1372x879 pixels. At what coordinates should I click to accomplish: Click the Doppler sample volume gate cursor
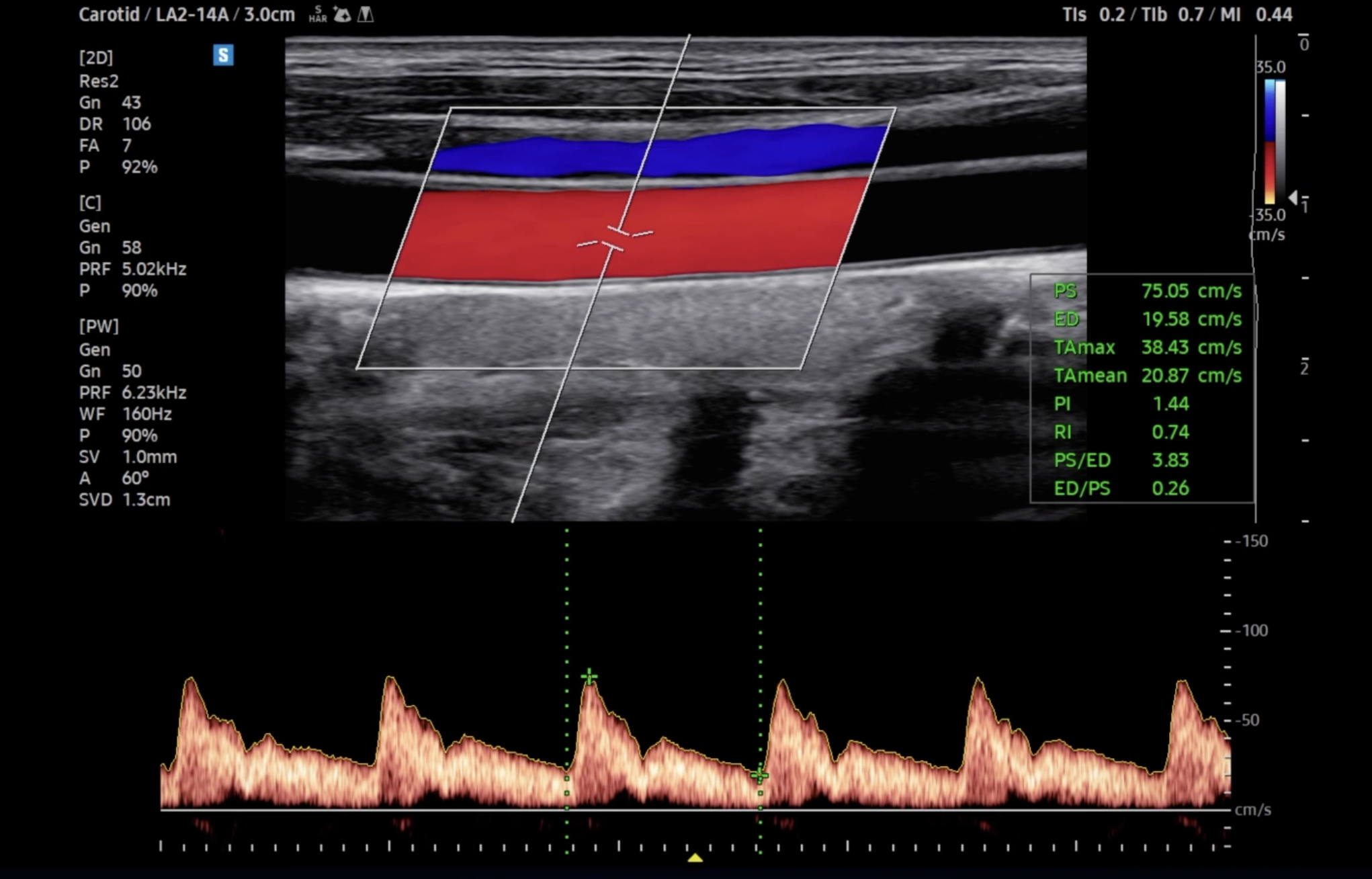pos(615,240)
